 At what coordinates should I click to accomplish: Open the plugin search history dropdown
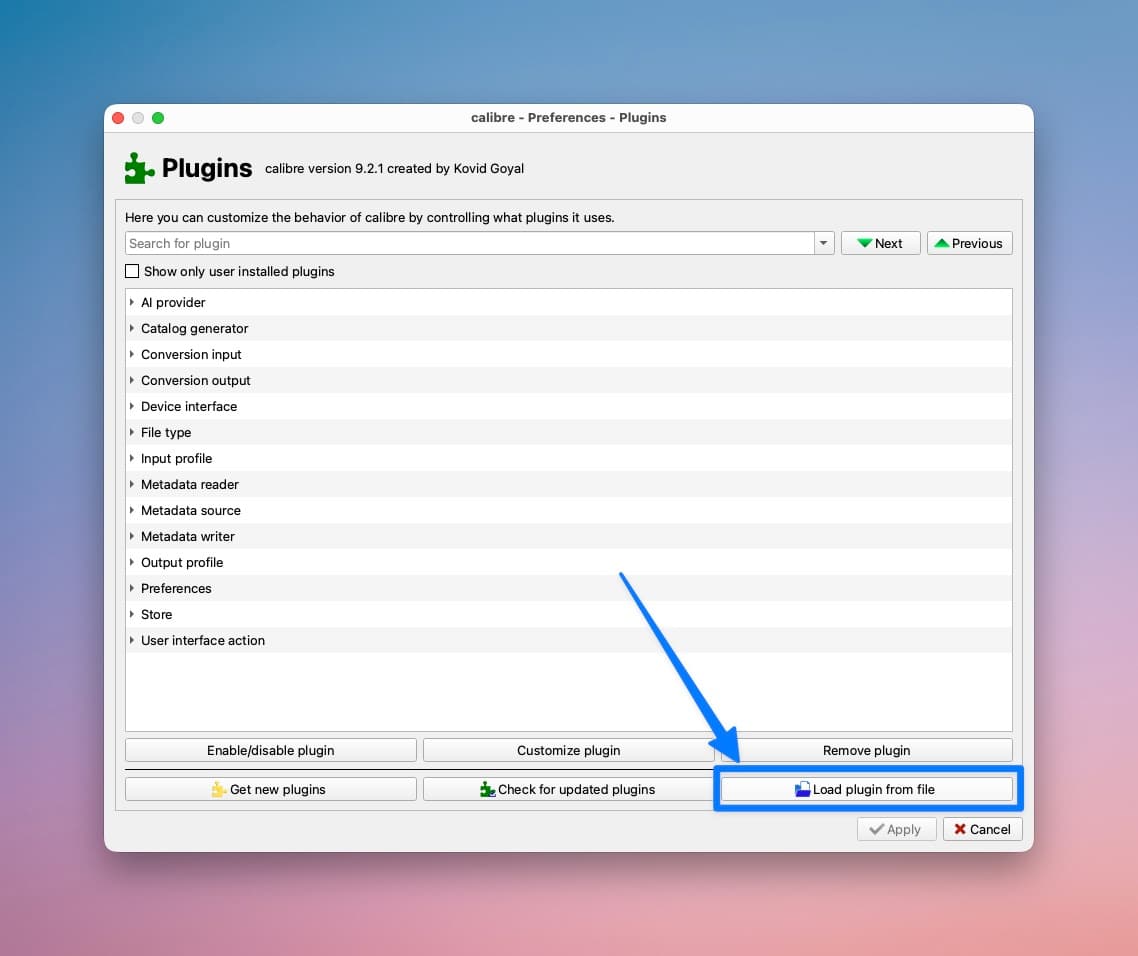824,243
